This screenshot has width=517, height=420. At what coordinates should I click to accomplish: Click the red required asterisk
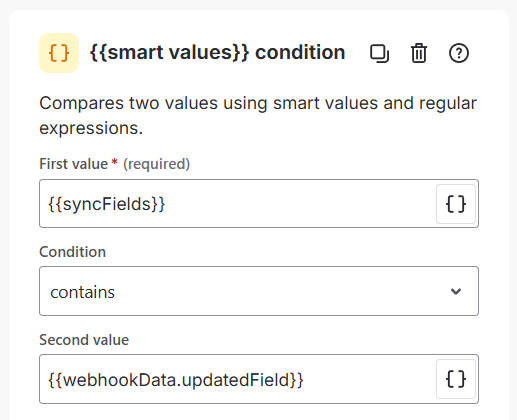click(x=114, y=162)
